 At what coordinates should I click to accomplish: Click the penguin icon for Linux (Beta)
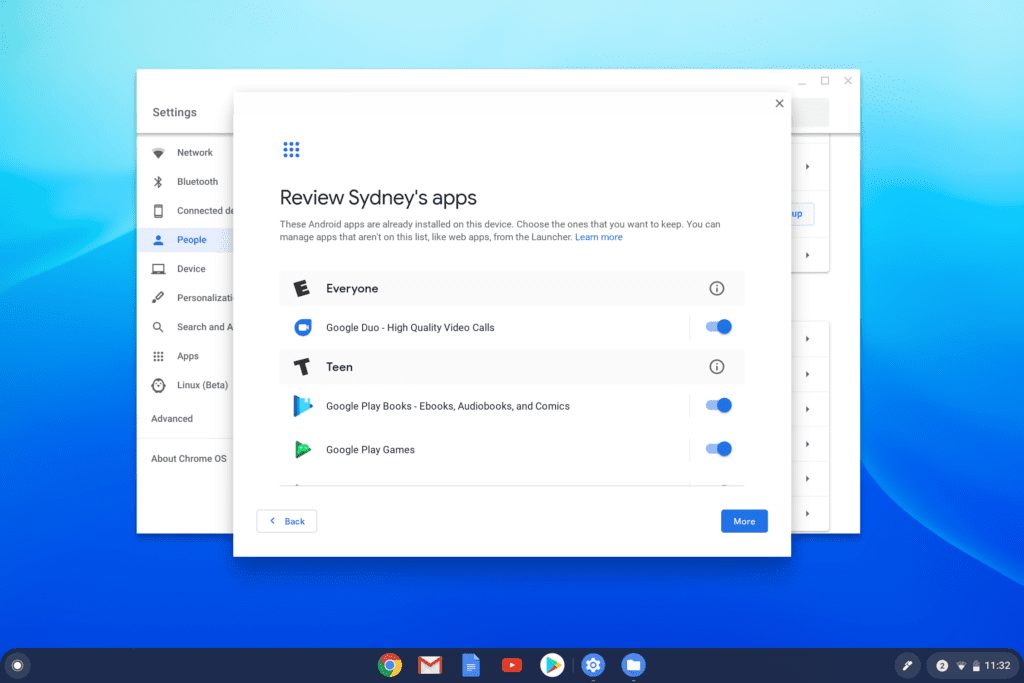point(158,385)
